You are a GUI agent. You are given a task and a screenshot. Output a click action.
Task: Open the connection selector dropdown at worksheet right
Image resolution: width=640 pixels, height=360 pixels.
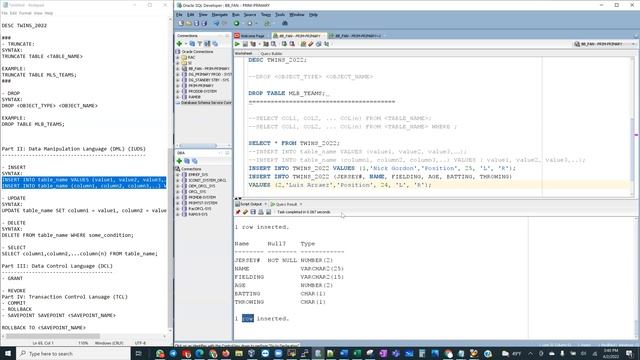633,44
